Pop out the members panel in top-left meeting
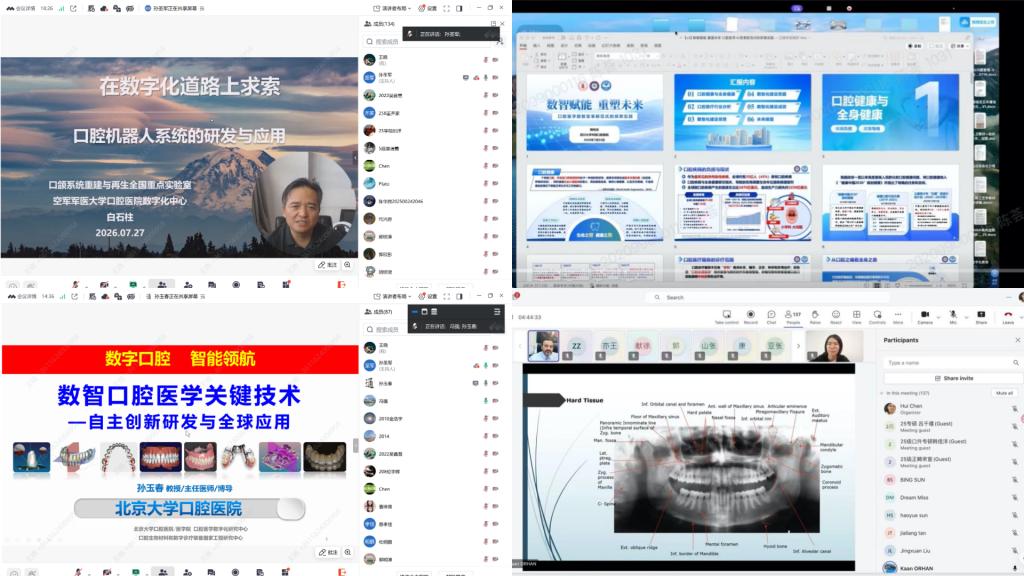 coord(493,24)
